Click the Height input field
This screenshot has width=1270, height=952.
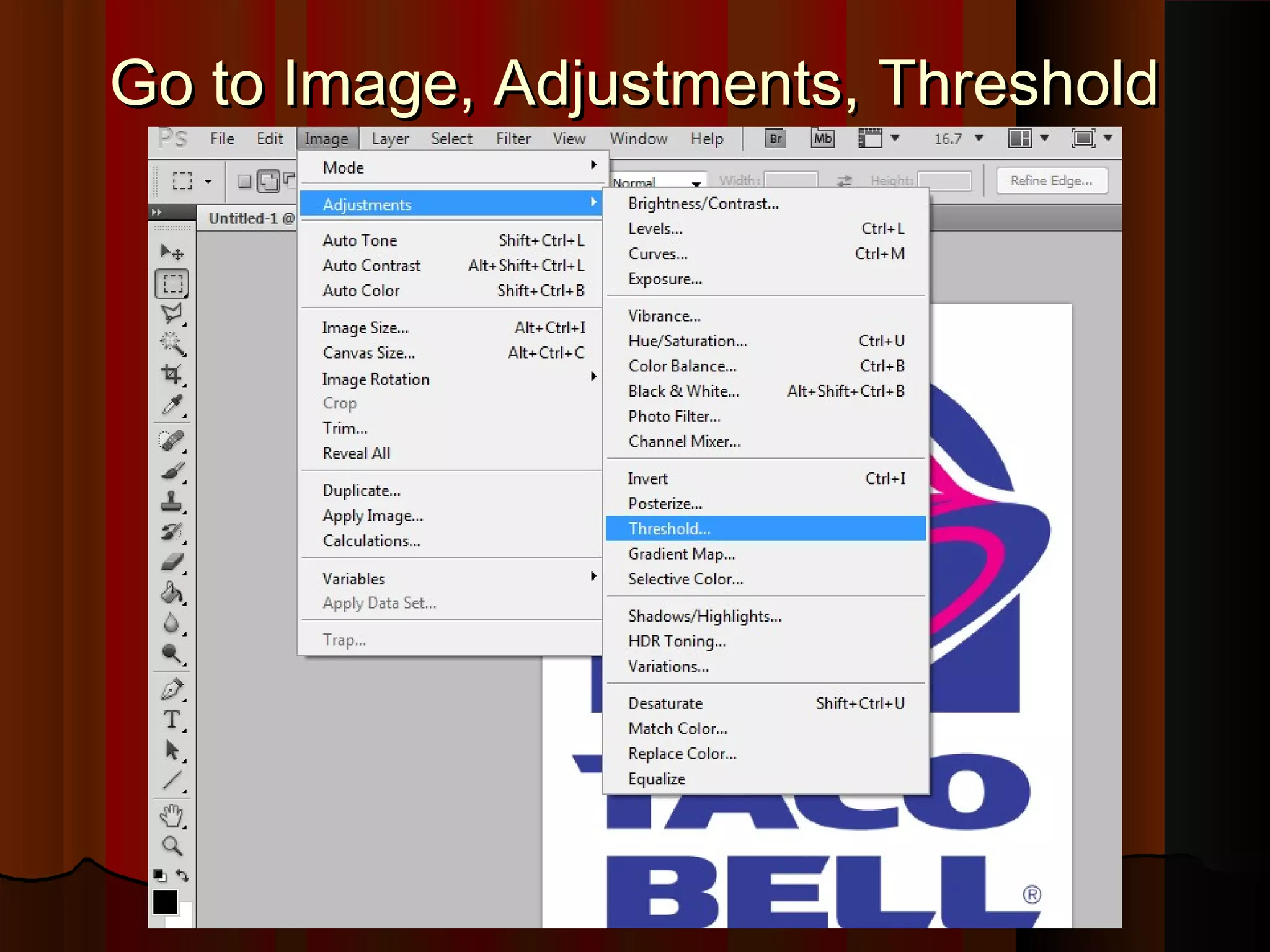pyautogui.click(x=944, y=181)
